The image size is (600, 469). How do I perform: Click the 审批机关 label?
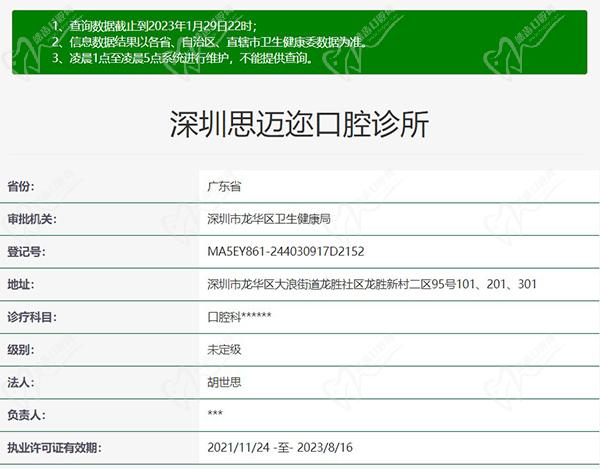click(32, 219)
